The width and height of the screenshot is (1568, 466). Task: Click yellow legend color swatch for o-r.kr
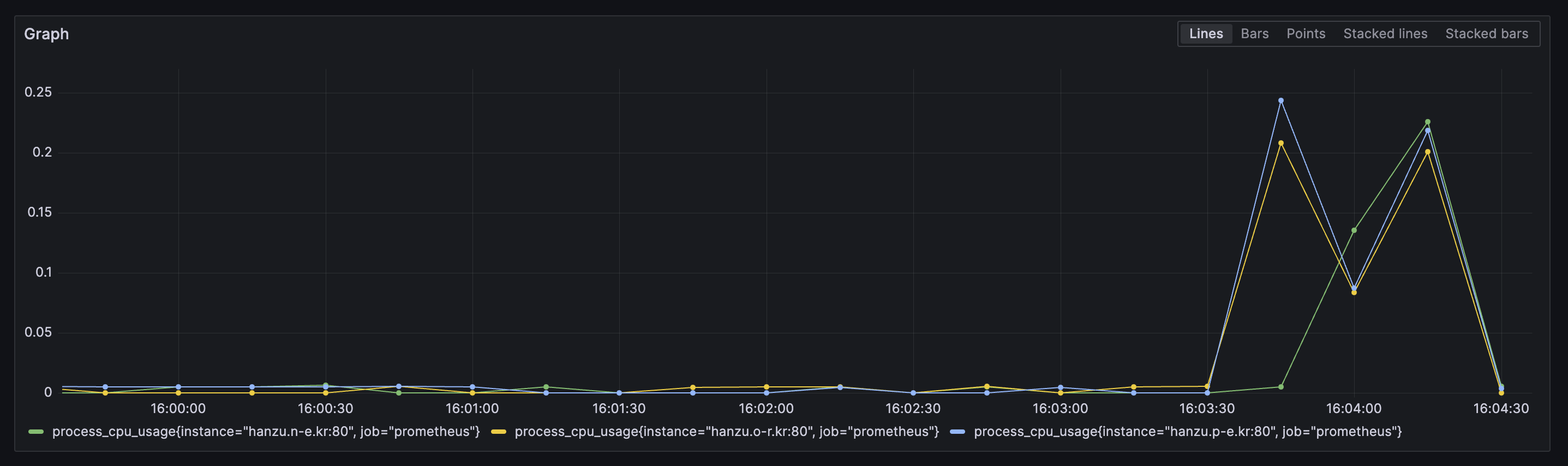[x=499, y=432]
